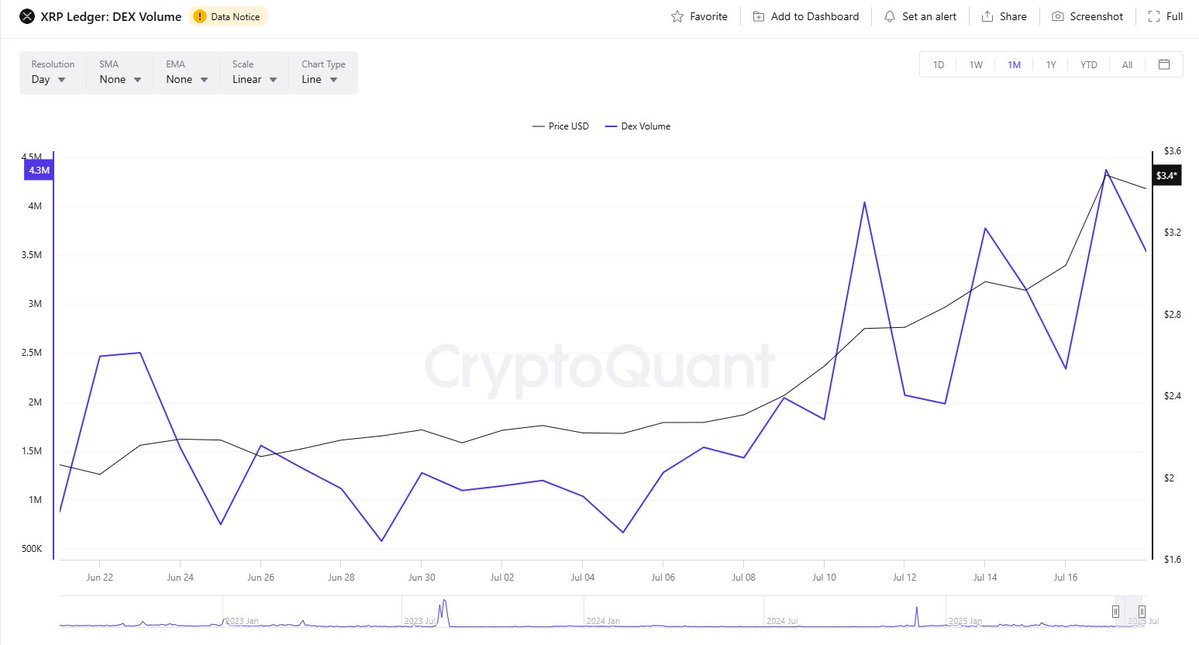Click Add to Dashboard label
The height and width of the screenshot is (645, 1199).
point(814,16)
